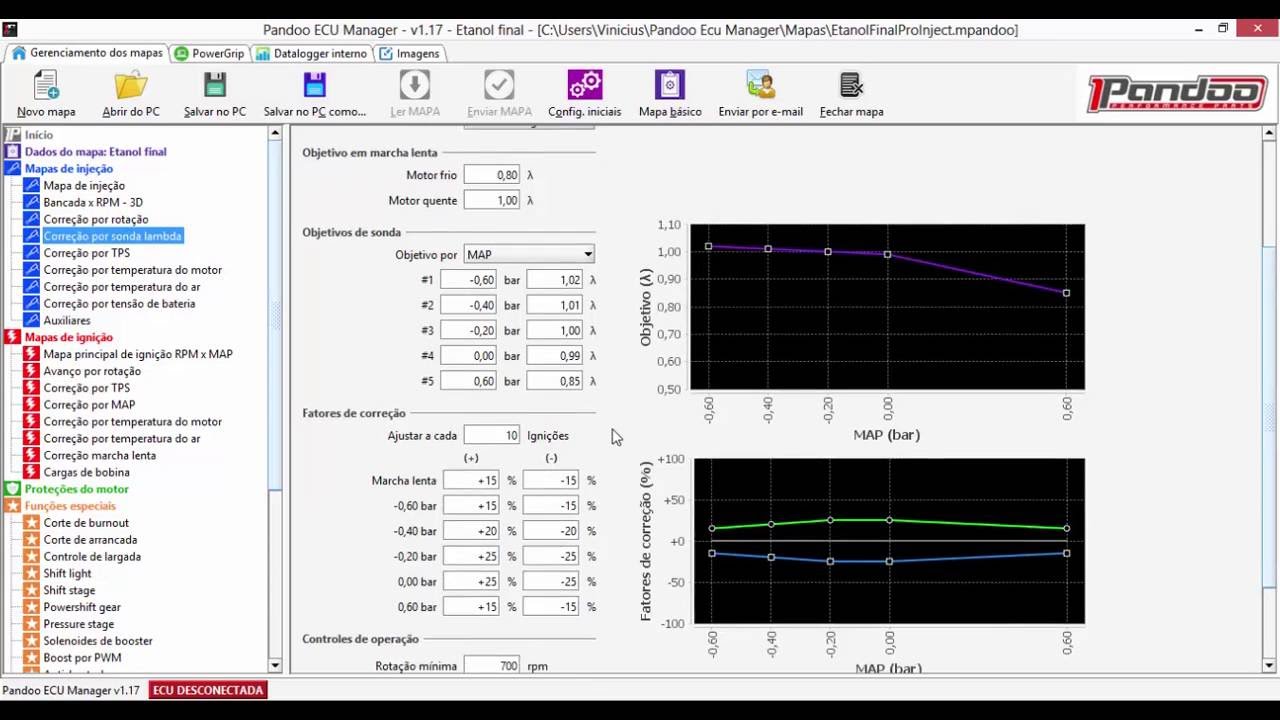
Task: Edit 0,00 bar negative correction -25
Action: (551, 581)
